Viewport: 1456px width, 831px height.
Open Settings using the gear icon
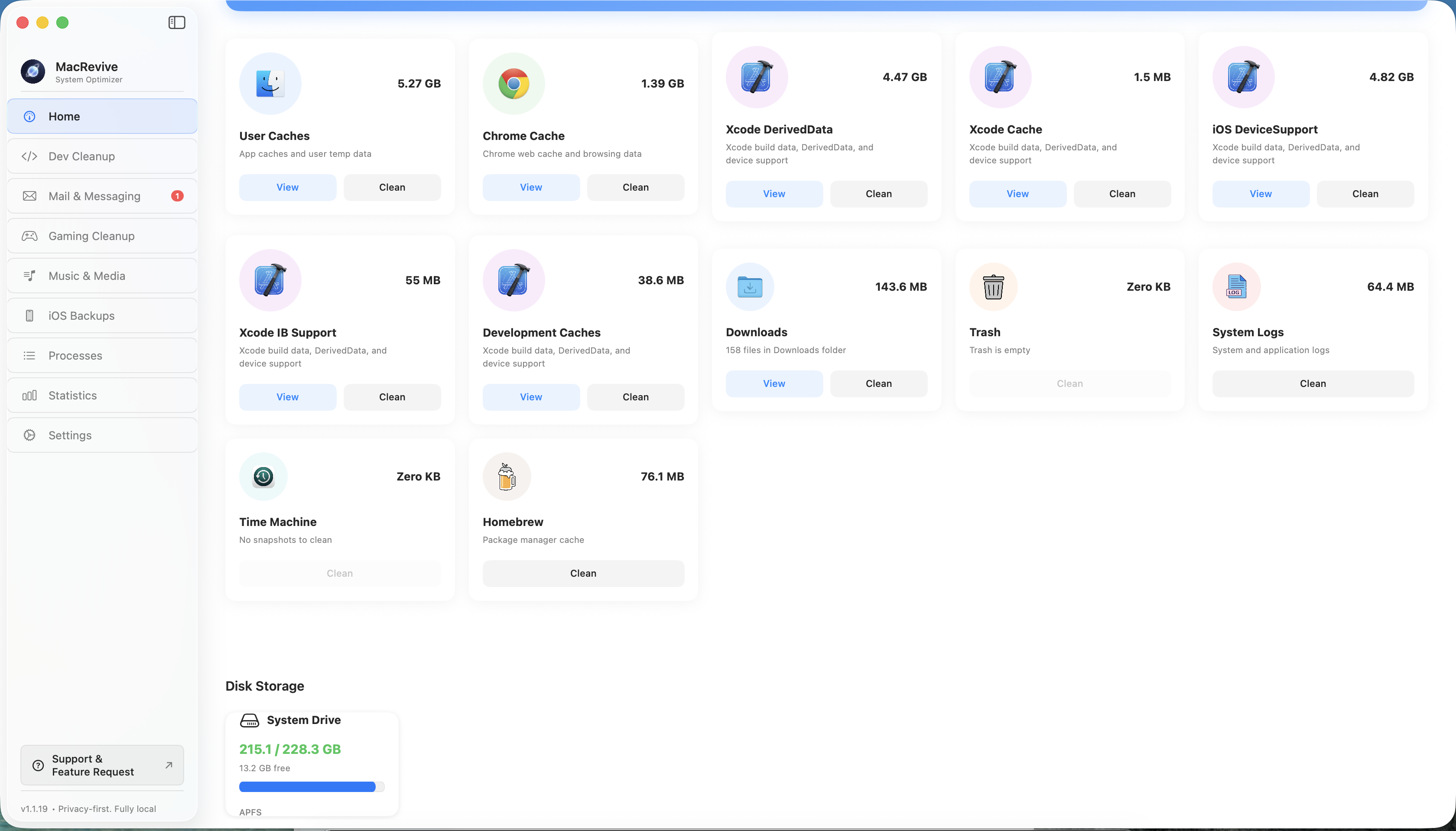(29, 435)
